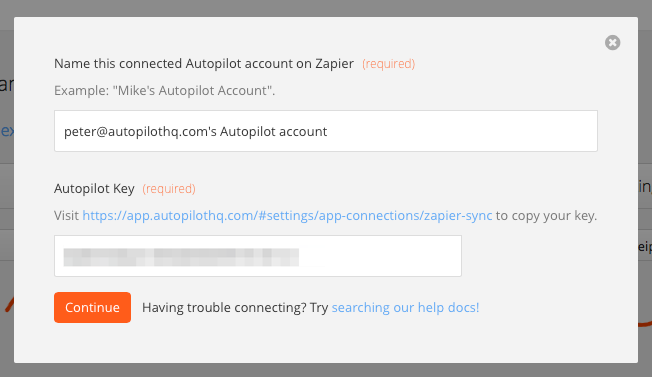The image size is (652, 377).
Task: Click the dimmed overlay above the dialog
Action: (326, 8)
